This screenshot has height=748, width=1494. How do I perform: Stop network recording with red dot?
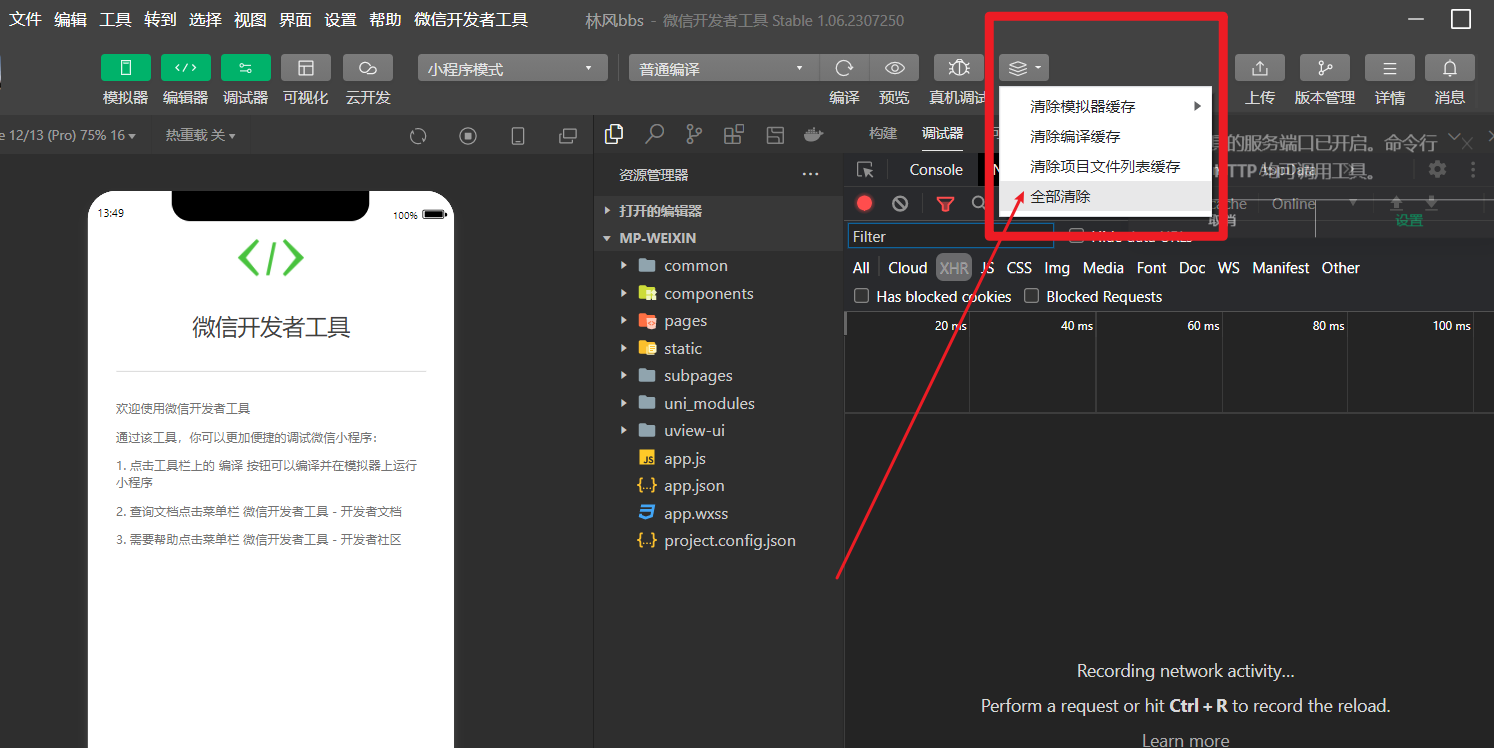(x=865, y=203)
